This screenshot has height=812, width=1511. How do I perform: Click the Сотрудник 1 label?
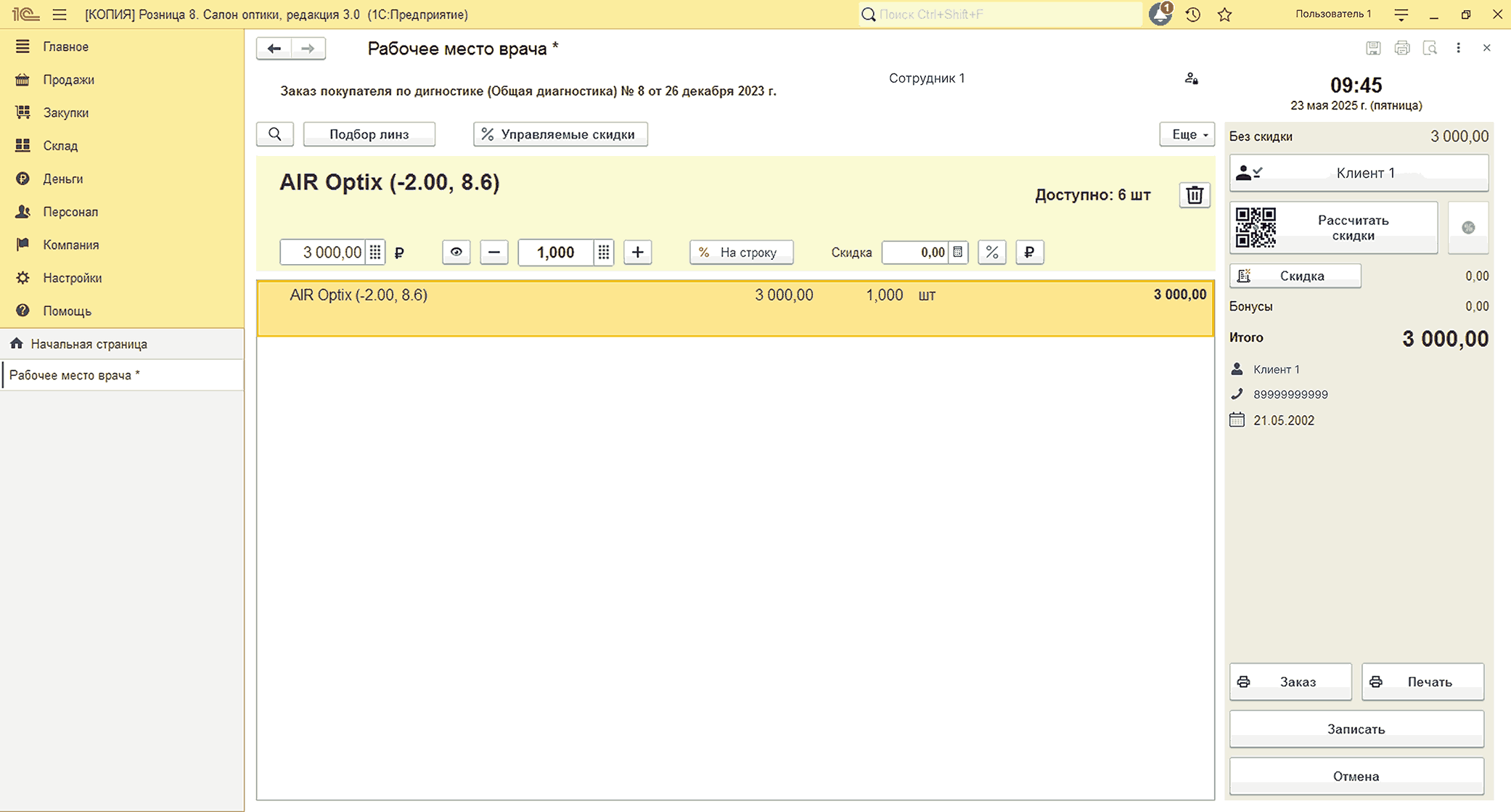point(927,78)
